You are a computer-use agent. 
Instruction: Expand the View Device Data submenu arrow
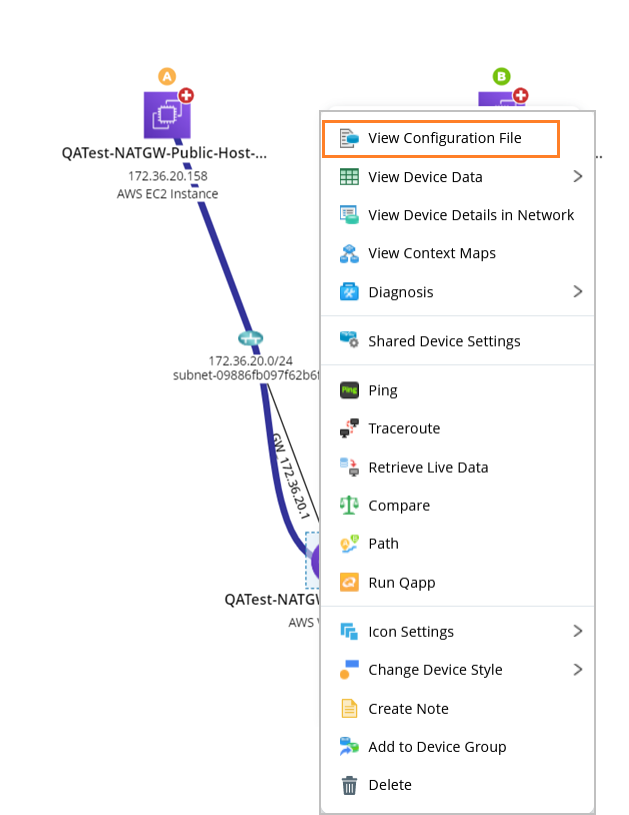[578, 177]
